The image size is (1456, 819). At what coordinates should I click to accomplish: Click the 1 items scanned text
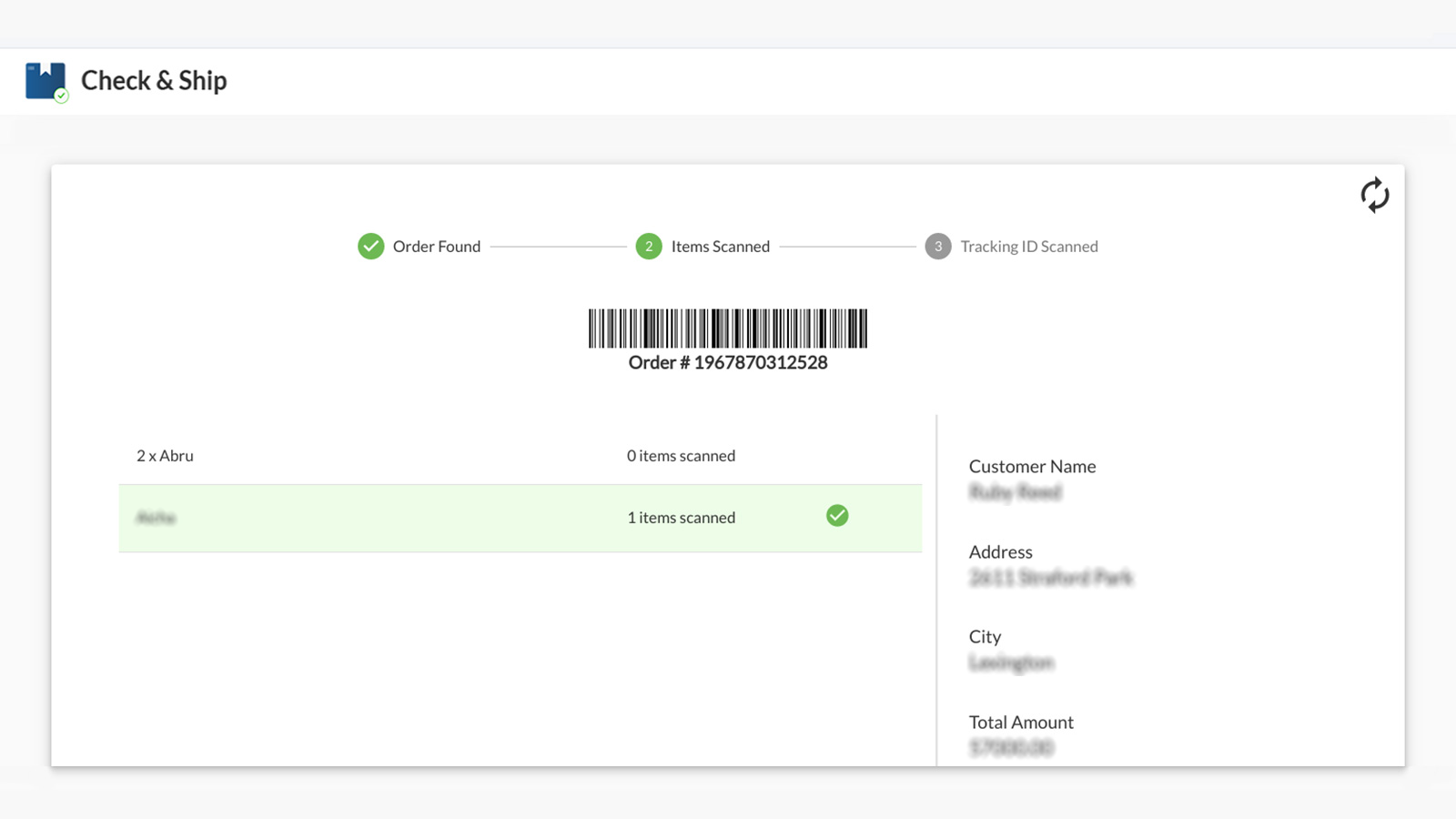coord(681,518)
